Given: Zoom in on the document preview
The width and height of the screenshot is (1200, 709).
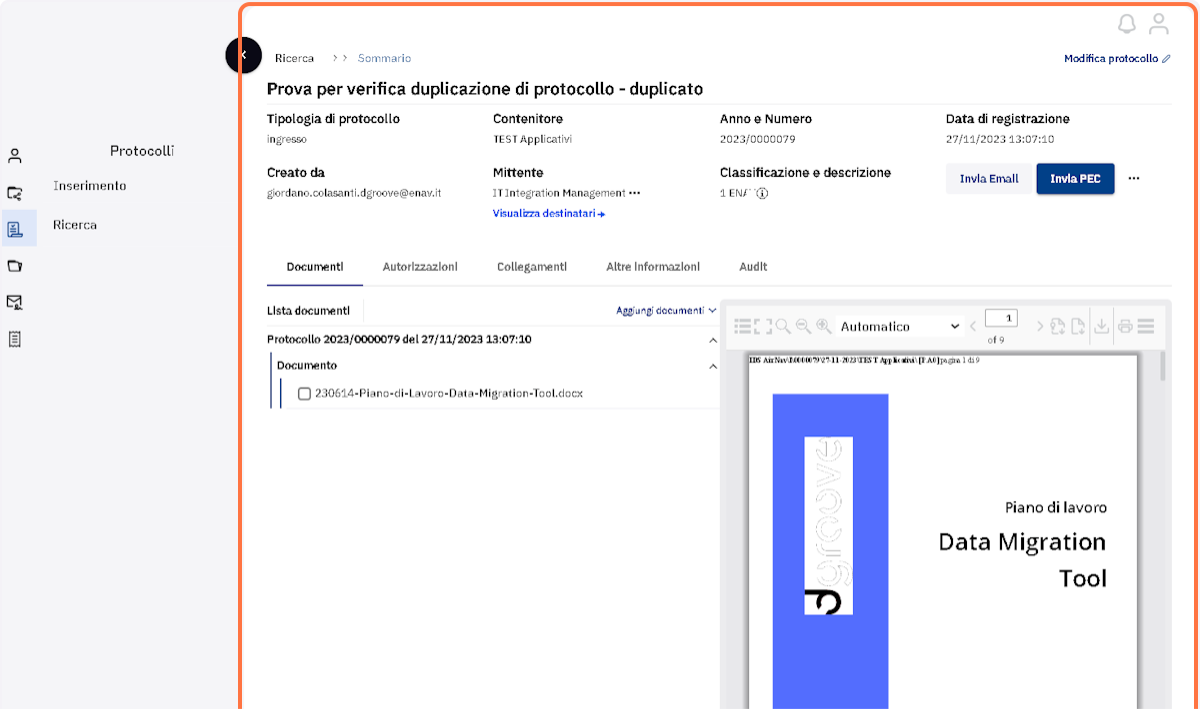Looking at the screenshot, I should click(x=824, y=326).
